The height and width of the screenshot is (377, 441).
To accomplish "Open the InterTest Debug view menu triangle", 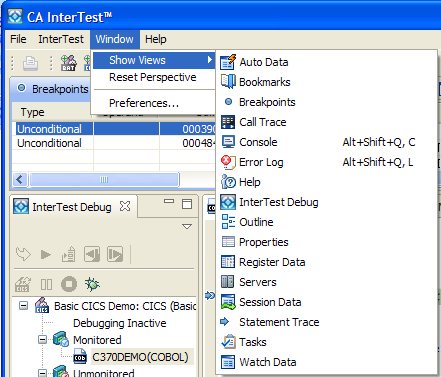I will tap(187, 227).
